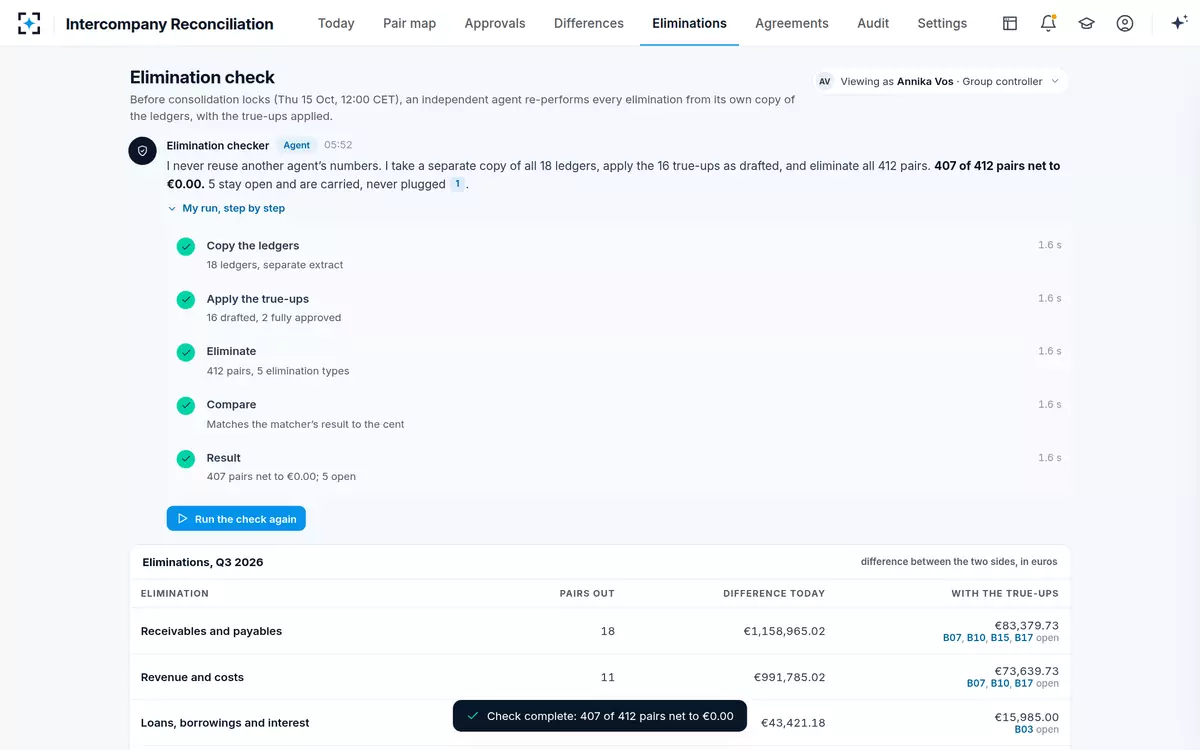Click the 05:52 message timestamp
This screenshot has width=1200, height=750.
pyautogui.click(x=338, y=145)
